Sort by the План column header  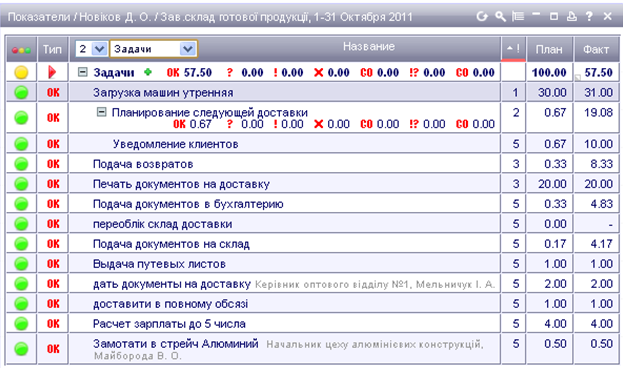[x=549, y=49]
